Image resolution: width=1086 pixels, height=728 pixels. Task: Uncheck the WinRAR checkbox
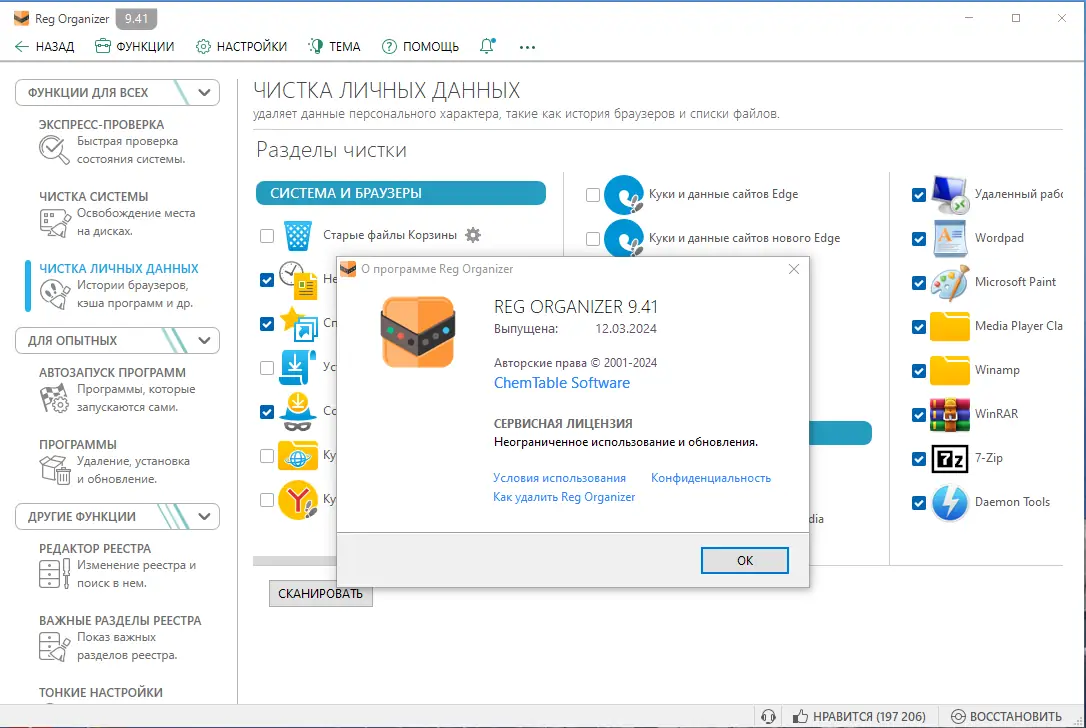[919, 415]
